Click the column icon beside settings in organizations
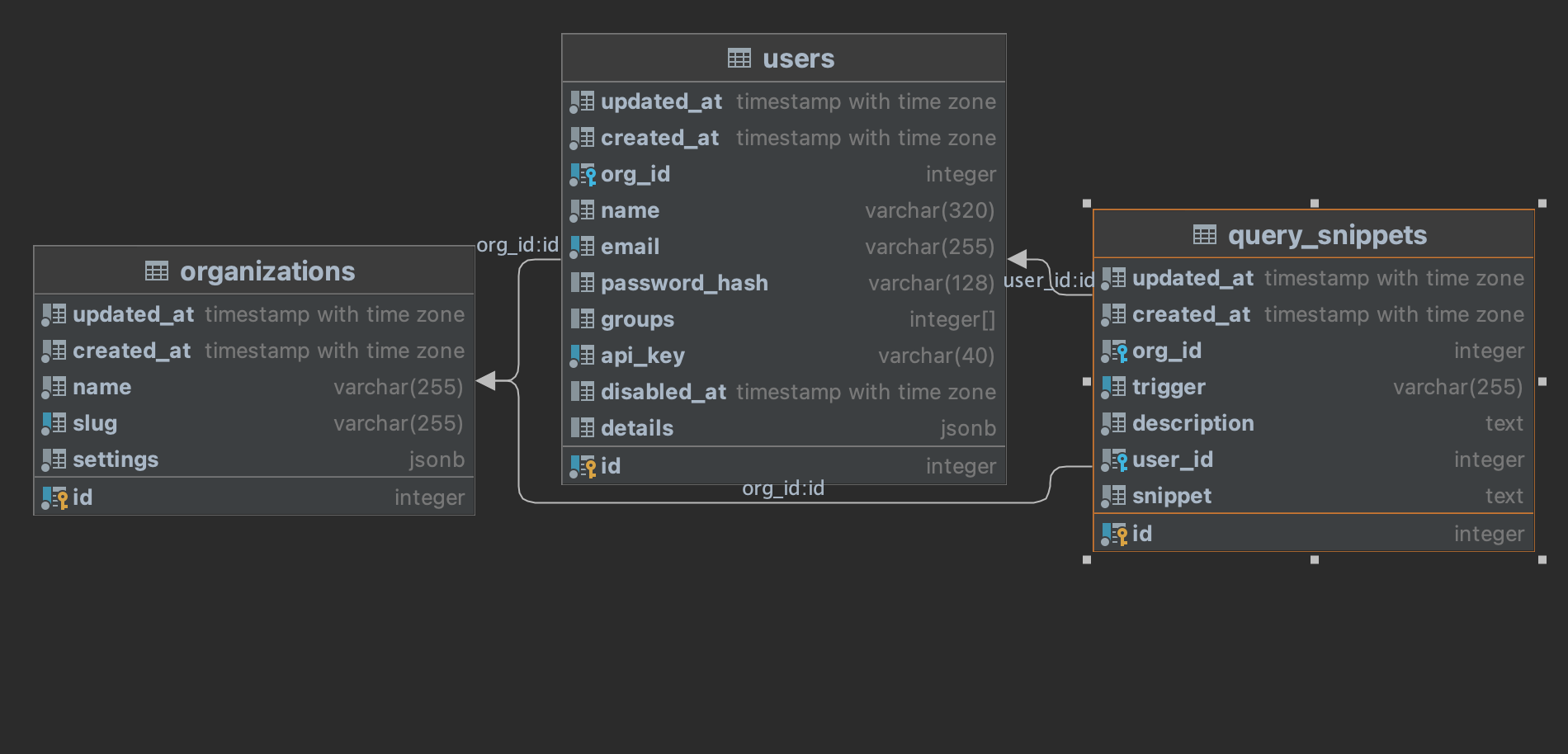The image size is (1568, 754). pyautogui.click(x=54, y=459)
